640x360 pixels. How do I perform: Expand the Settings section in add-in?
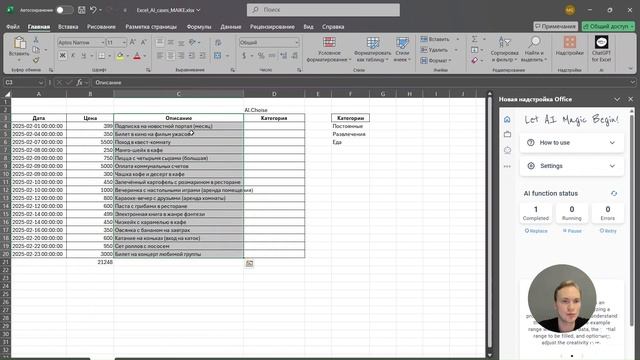[x=571, y=166]
